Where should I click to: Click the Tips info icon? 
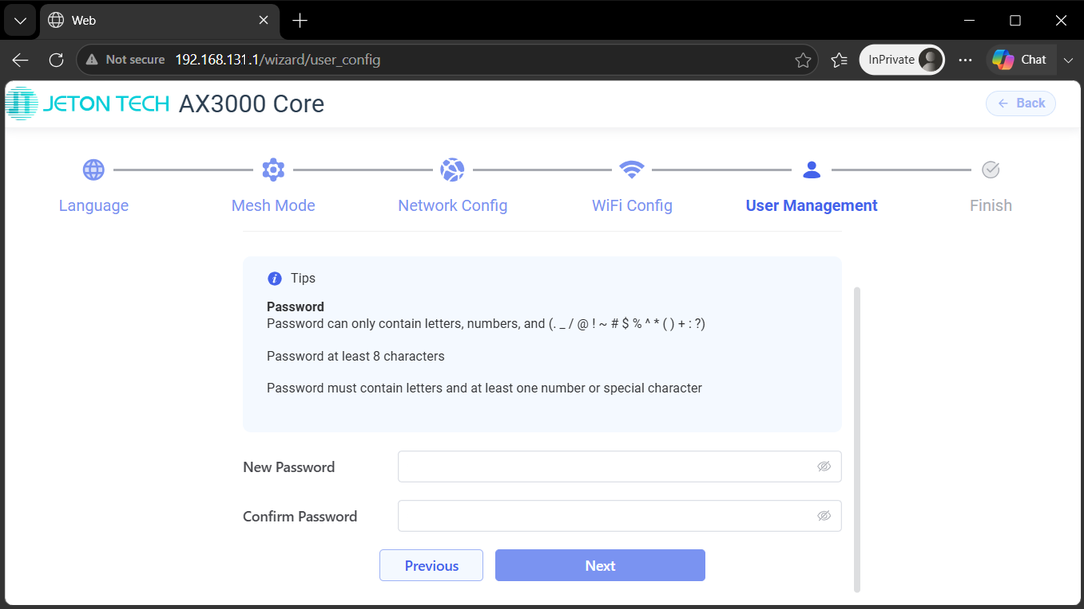coord(274,279)
